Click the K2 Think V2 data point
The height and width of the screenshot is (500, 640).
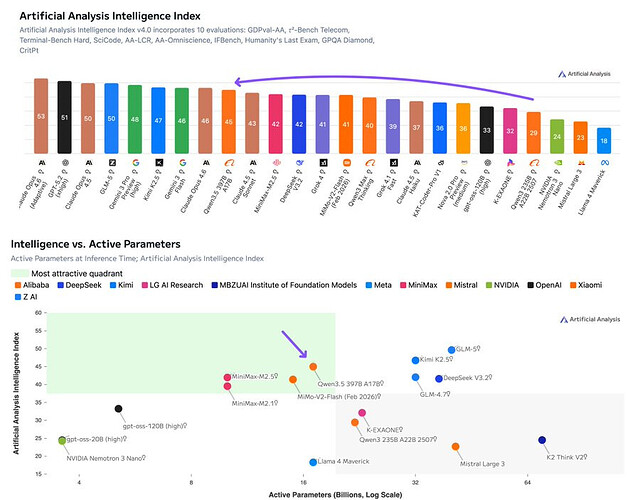pos(542,440)
